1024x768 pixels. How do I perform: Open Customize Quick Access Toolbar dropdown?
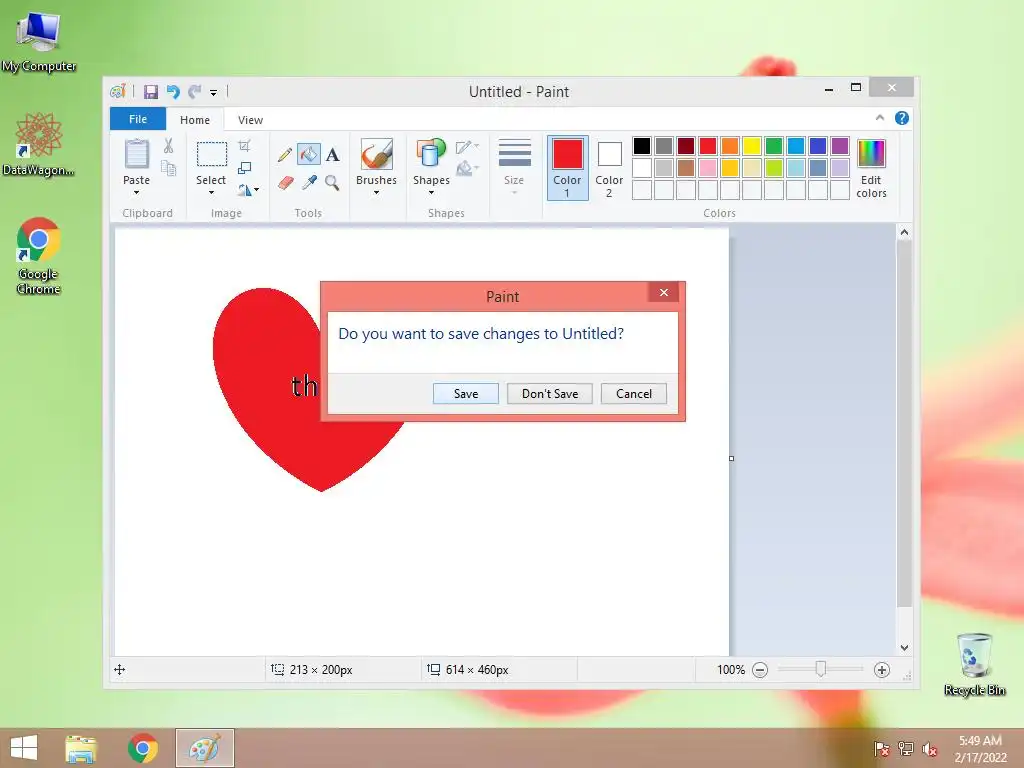pyautogui.click(x=214, y=93)
